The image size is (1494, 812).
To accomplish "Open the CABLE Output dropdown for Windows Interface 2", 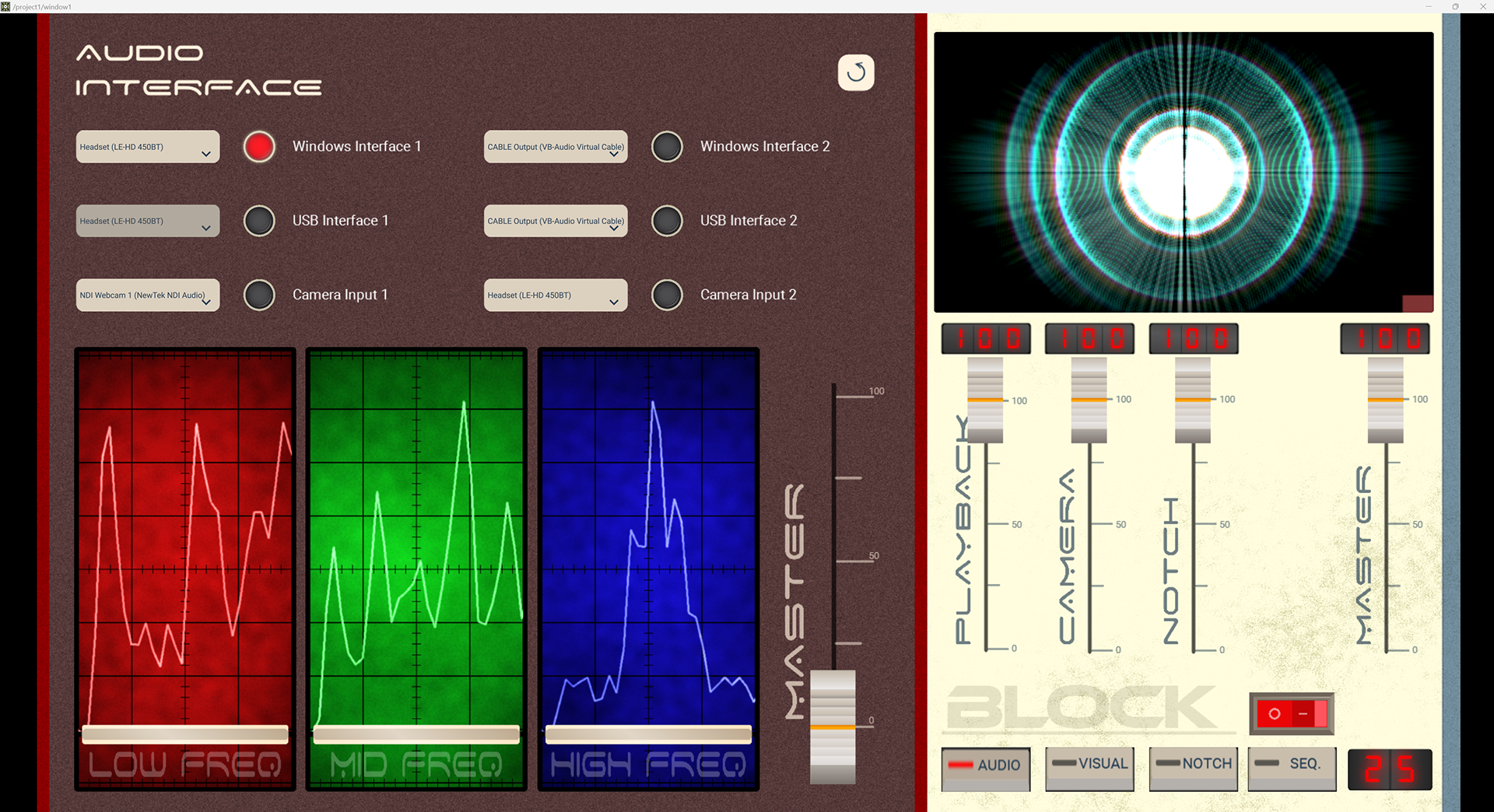I will [556, 146].
